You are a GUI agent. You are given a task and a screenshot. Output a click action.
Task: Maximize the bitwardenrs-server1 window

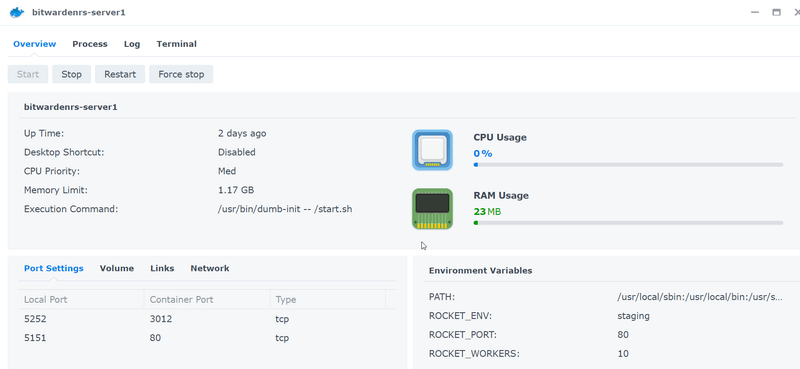click(x=777, y=12)
